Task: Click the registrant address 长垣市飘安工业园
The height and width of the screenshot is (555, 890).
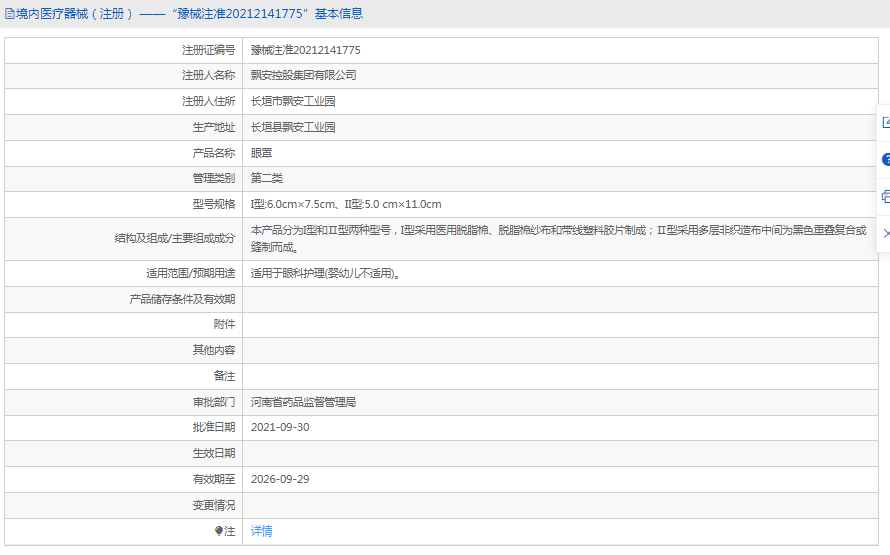Action: [x=293, y=101]
